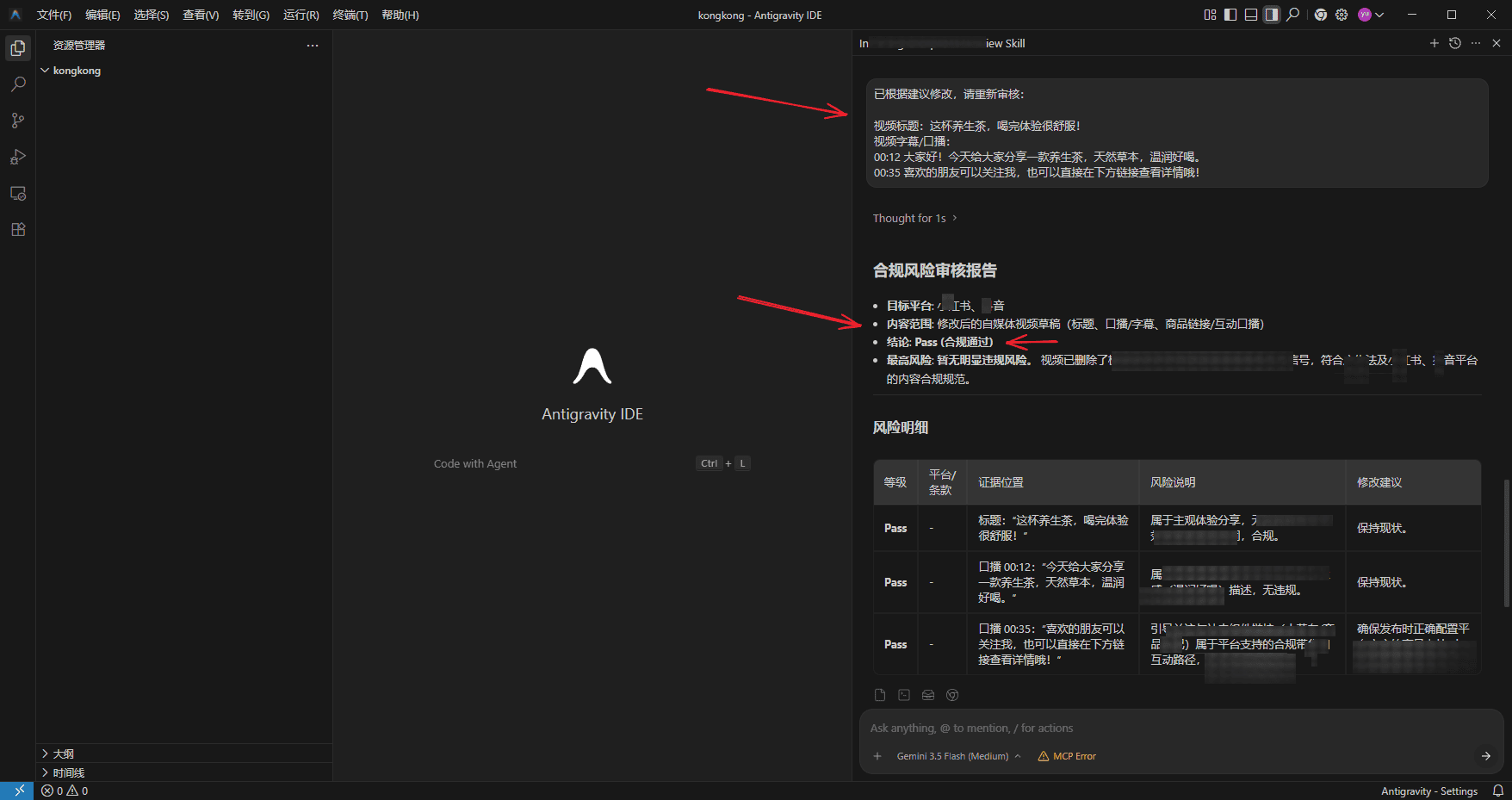Click the '修改建议' column header

(x=1379, y=482)
